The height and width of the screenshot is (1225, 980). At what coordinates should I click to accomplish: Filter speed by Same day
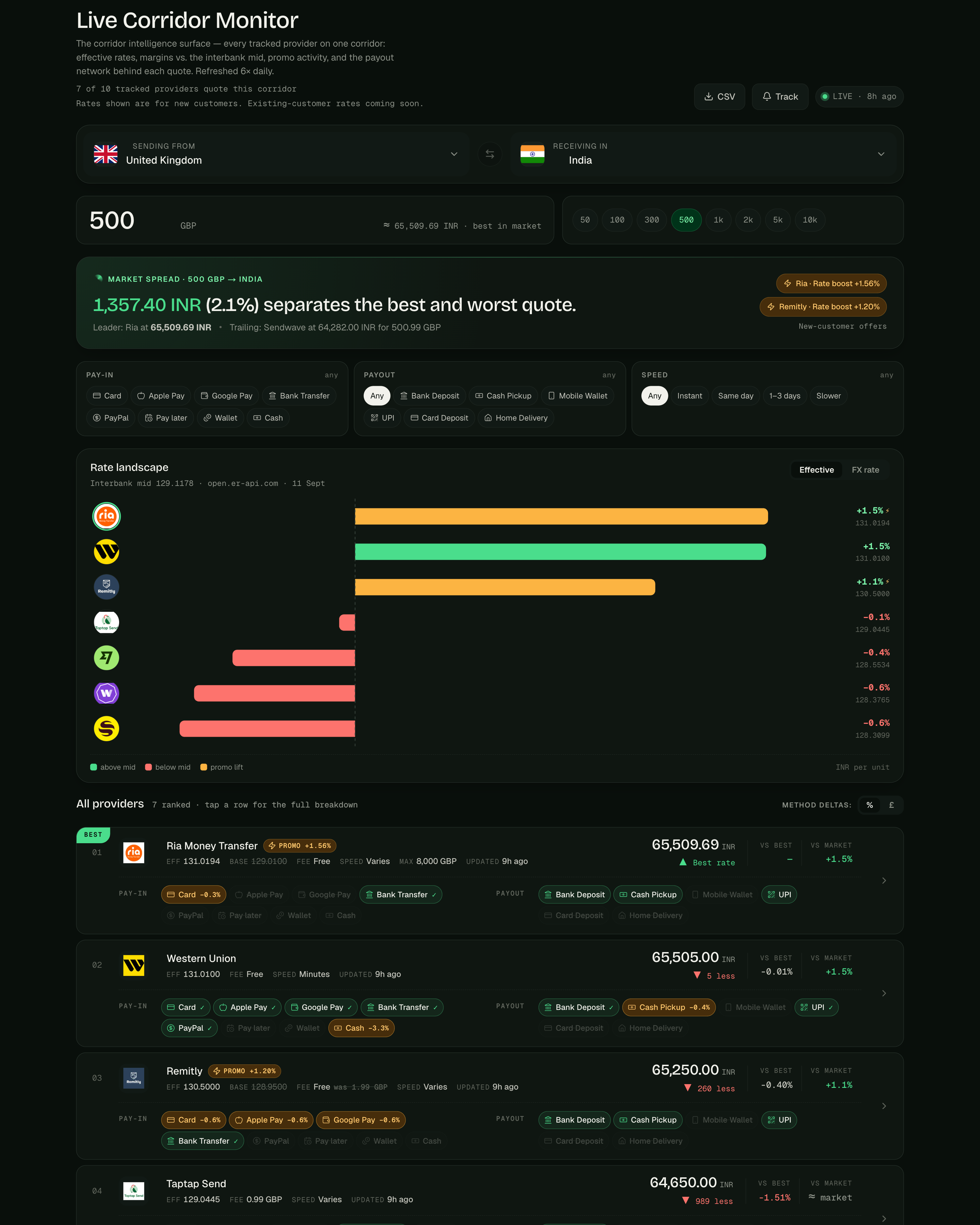736,395
